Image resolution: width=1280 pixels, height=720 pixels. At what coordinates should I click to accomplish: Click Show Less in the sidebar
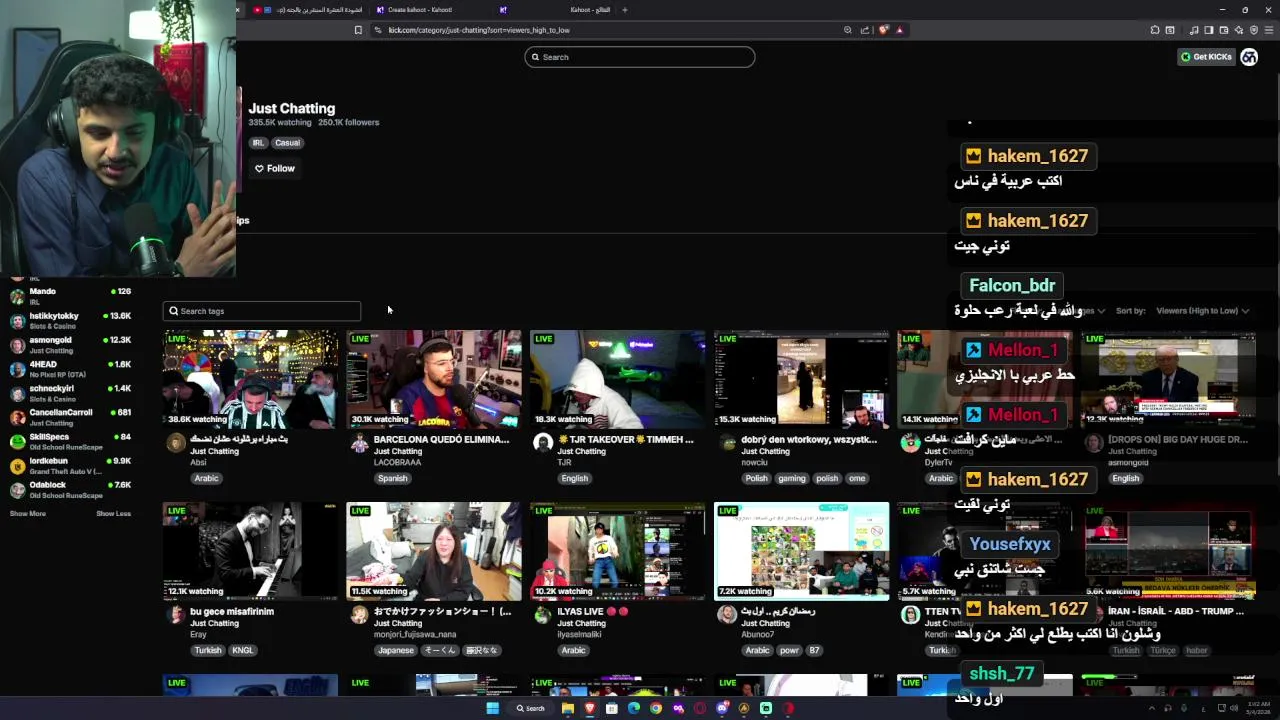(x=113, y=513)
